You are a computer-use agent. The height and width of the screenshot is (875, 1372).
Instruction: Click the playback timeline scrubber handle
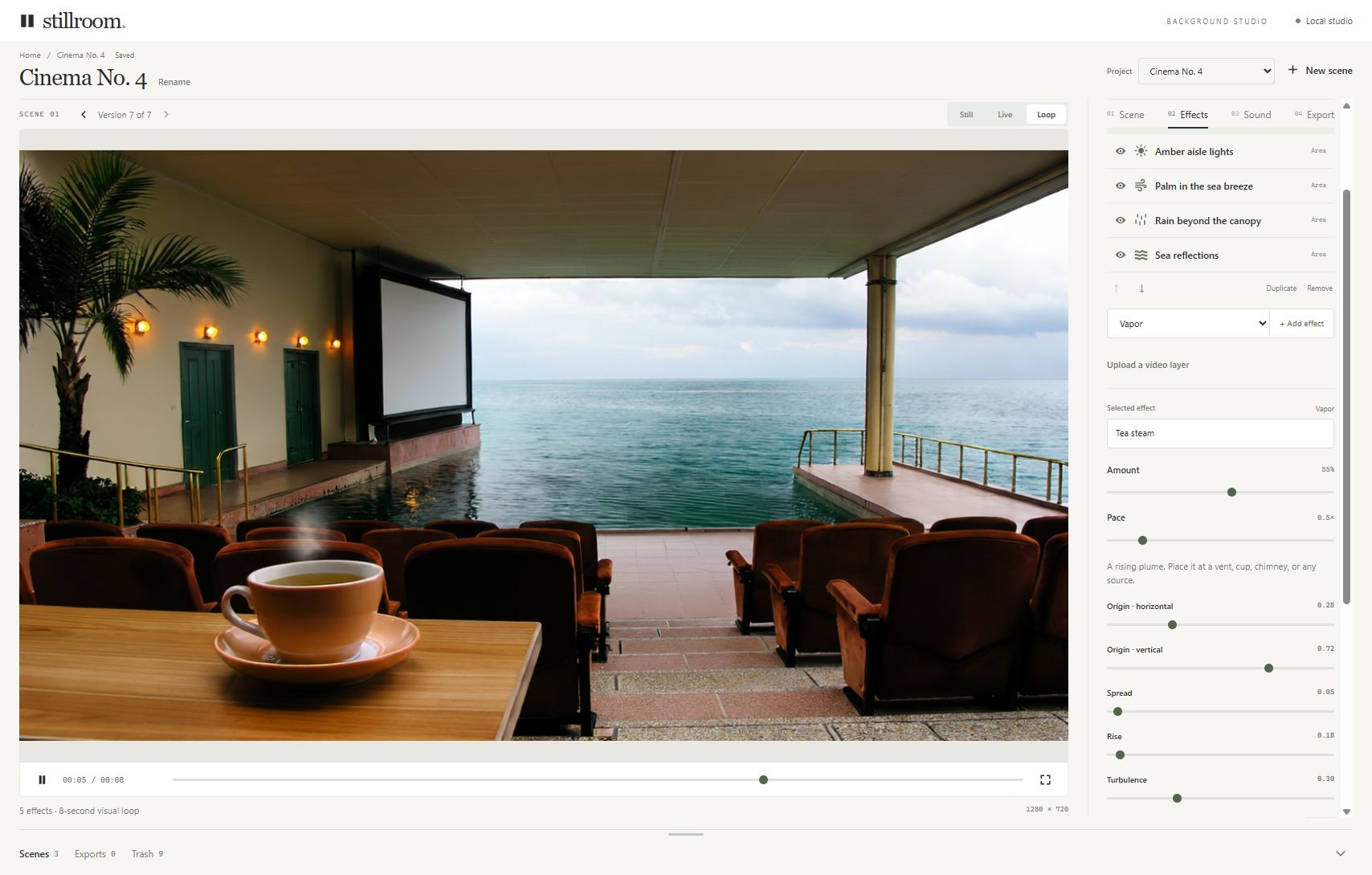click(x=763, y=779)
